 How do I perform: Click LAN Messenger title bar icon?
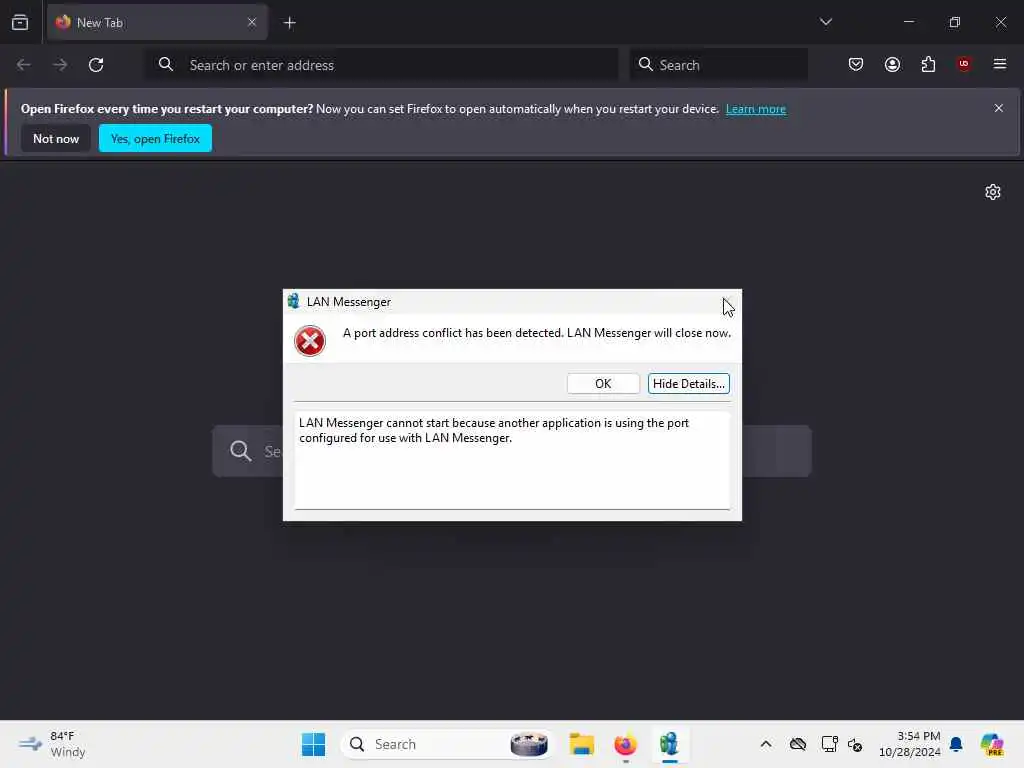tap(293, 301)
